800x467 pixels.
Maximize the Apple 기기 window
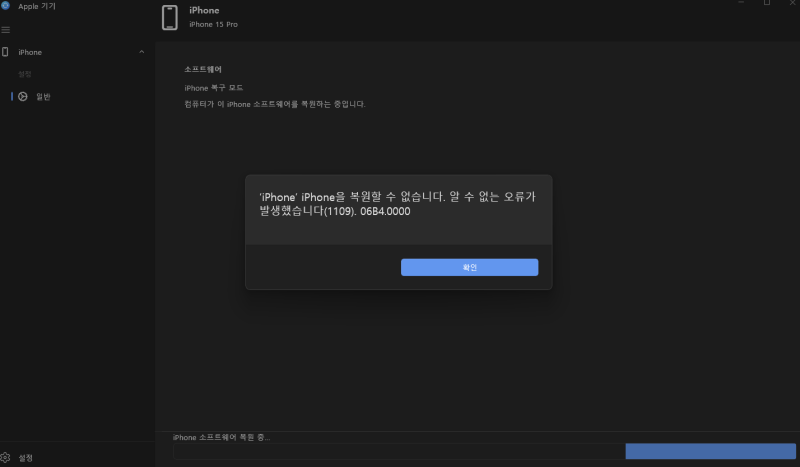[x=767, y=3]
